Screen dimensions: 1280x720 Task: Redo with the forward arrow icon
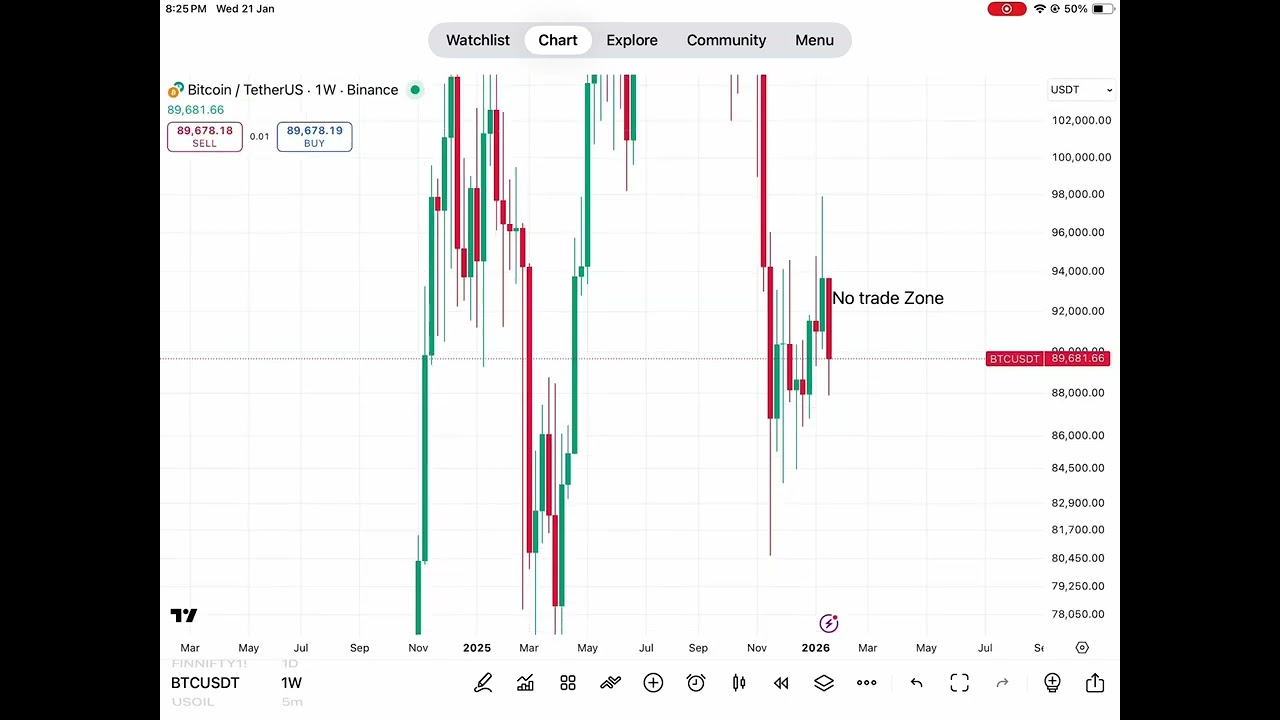point(1002,683)
